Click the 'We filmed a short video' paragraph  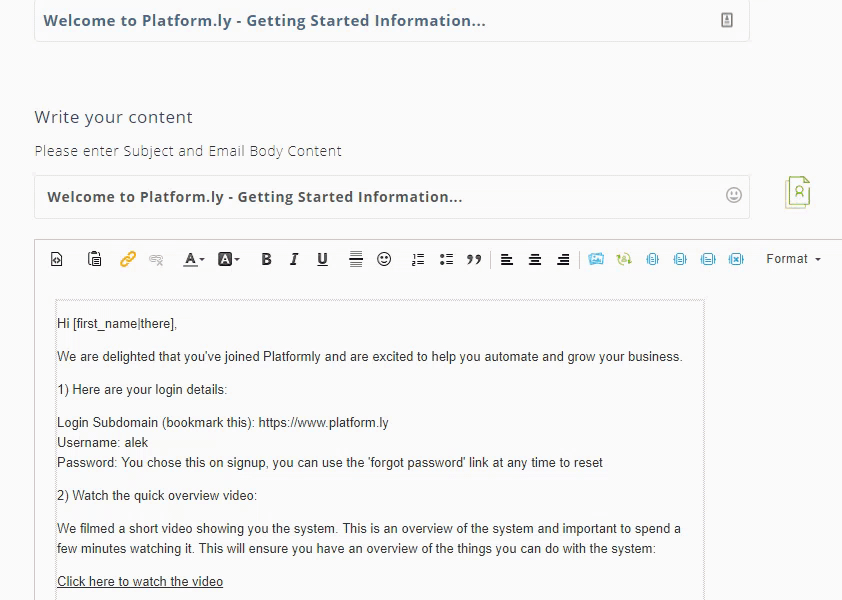click(369, 538)
